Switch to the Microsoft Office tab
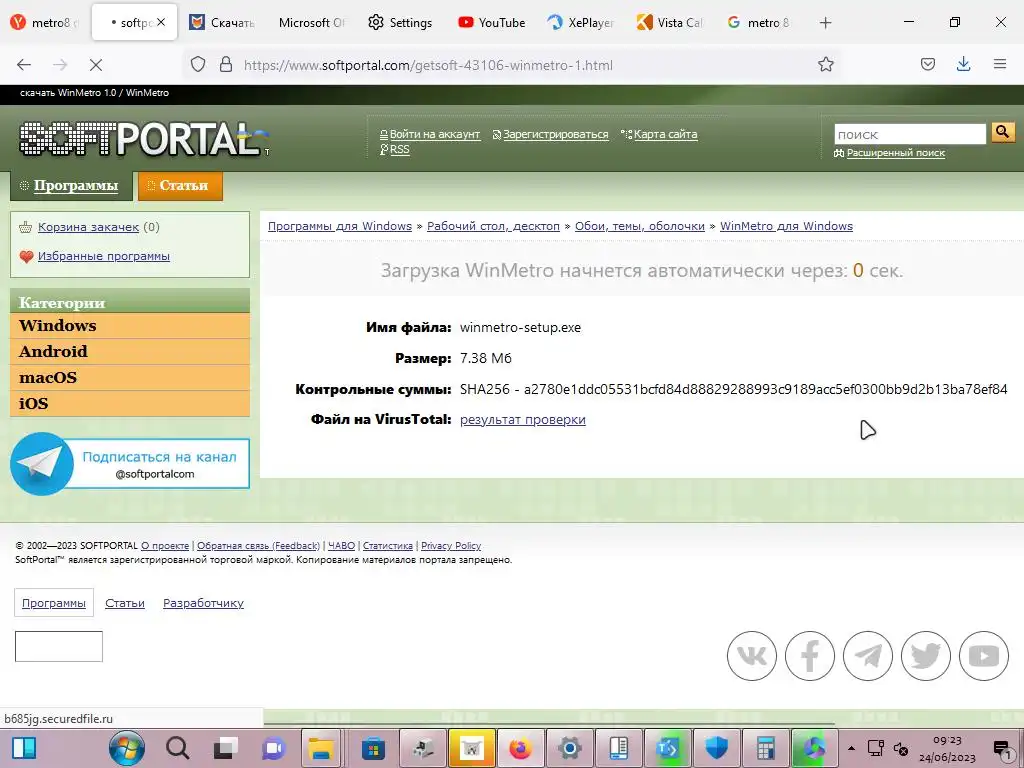1024x768 pixels. [x=311, y=23]
